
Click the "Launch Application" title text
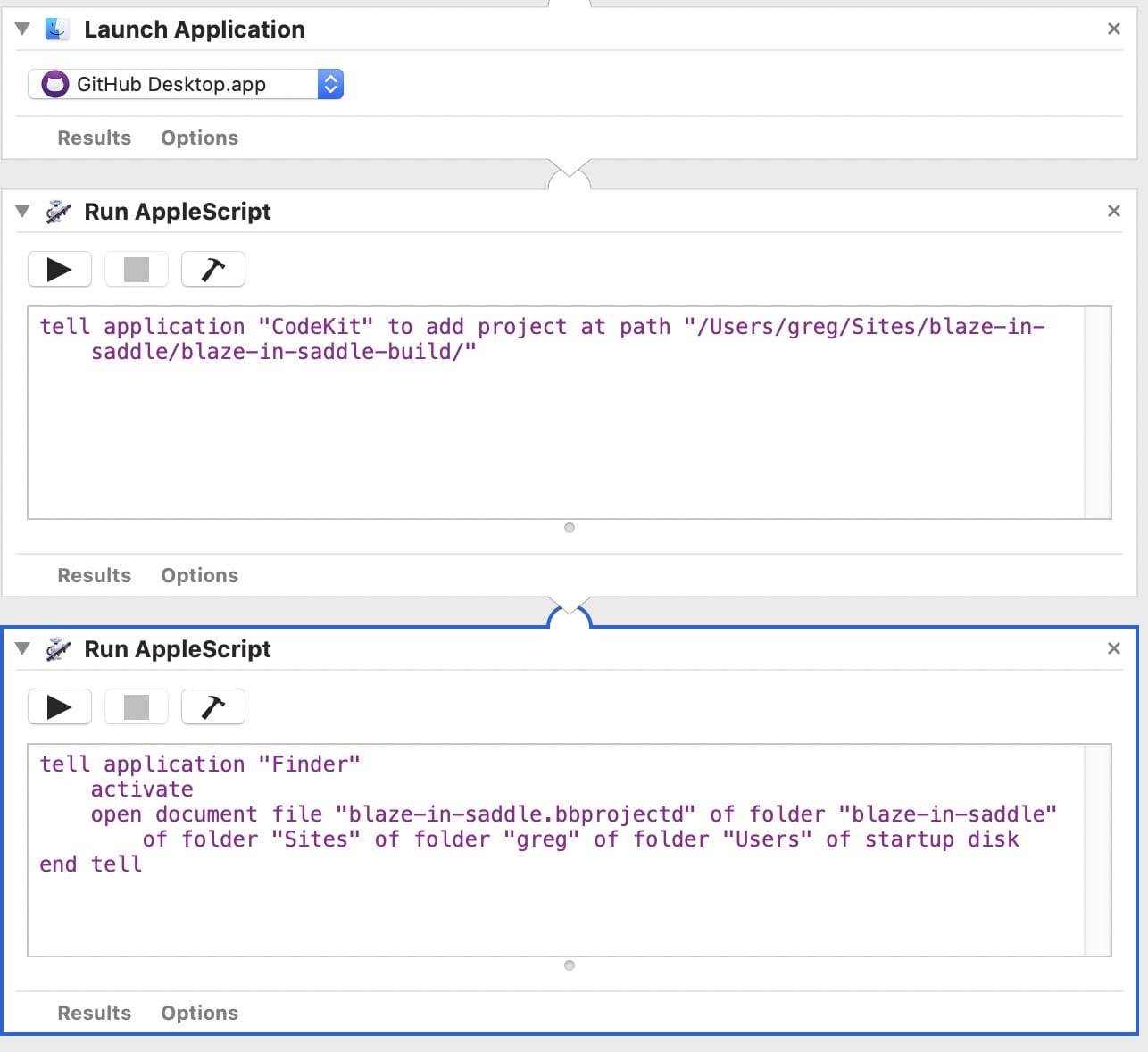click(x=195, y=29)
